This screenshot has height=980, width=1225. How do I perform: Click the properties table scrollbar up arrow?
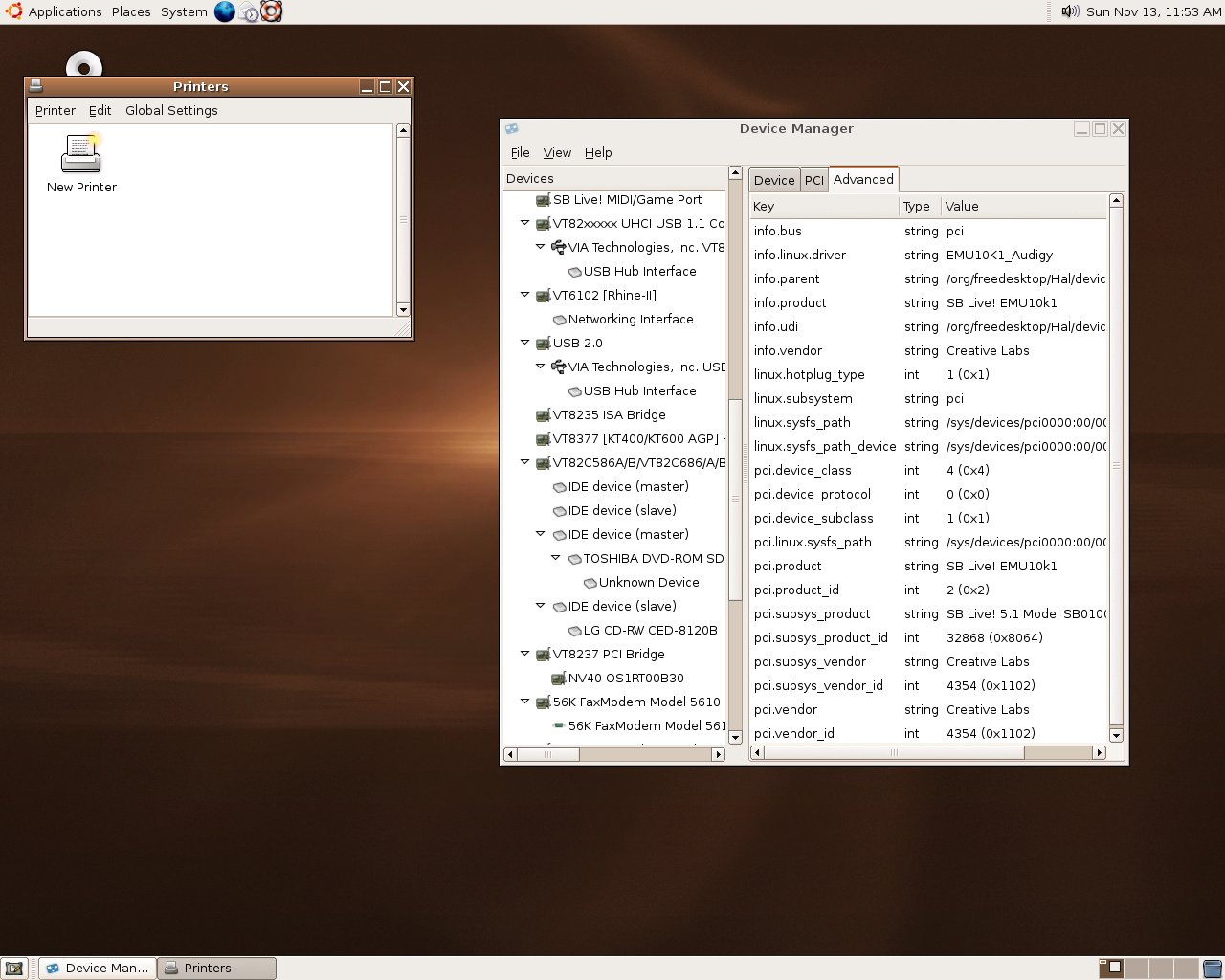[1116, 200]
